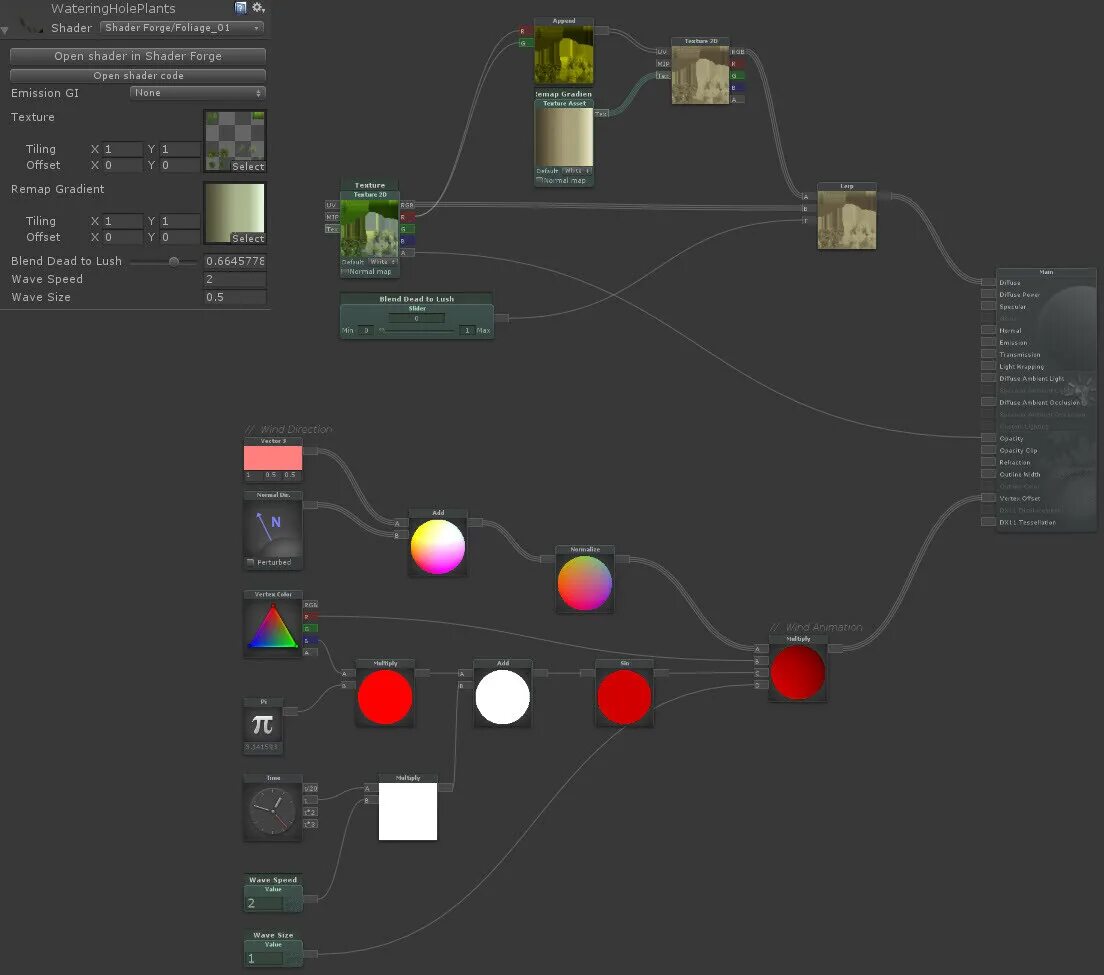Click the Texture Tiling X field
Image resolution: width=1104 pixels, height=975 pixels.
pos(123,149)
